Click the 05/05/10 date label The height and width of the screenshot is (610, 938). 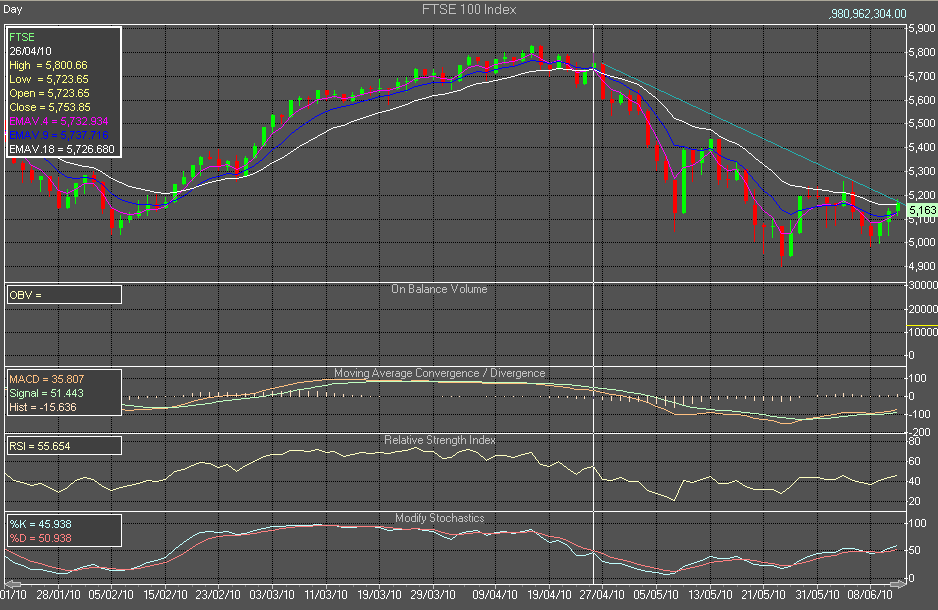click(x=656, y=595)
